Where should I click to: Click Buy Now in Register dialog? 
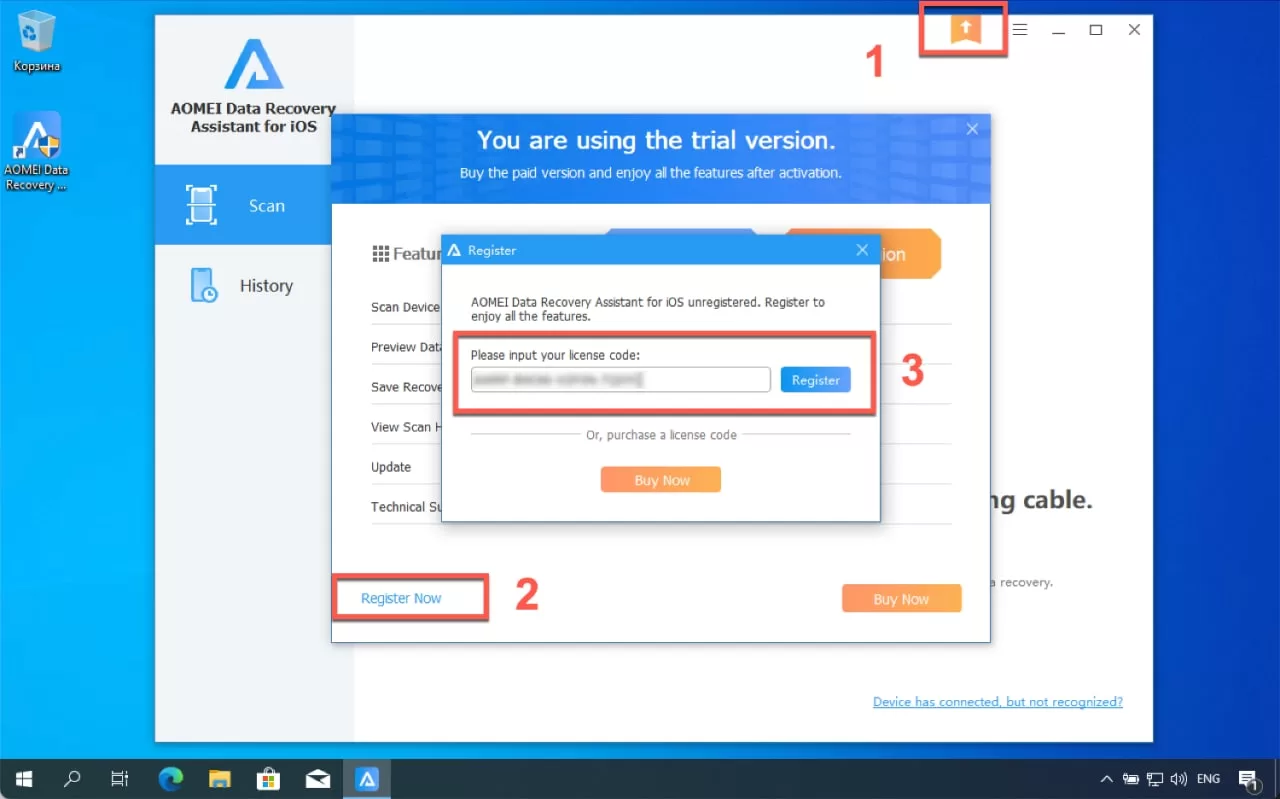click(x=661, y=480)
